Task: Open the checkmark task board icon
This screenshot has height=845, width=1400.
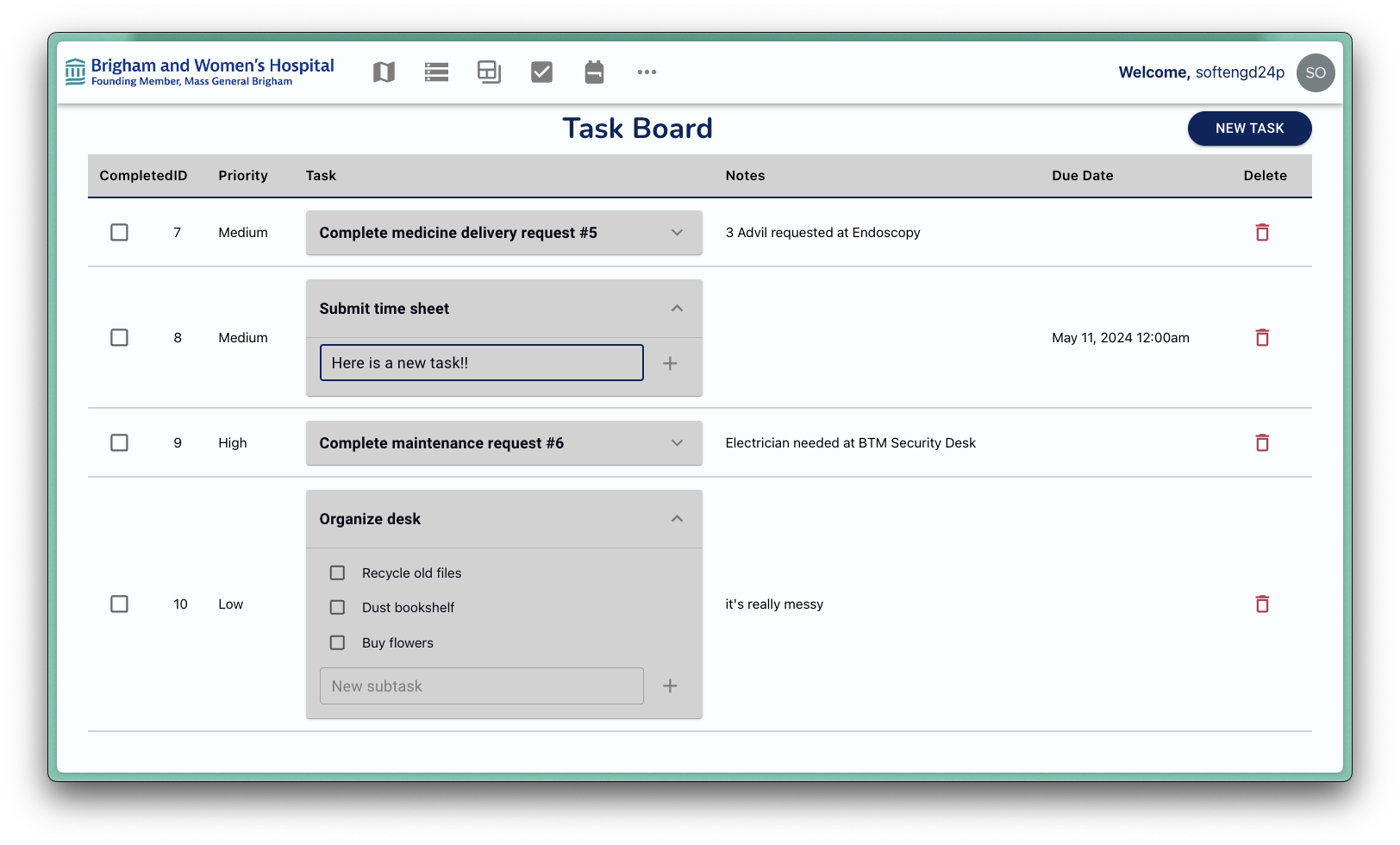Action: (541, 72)
